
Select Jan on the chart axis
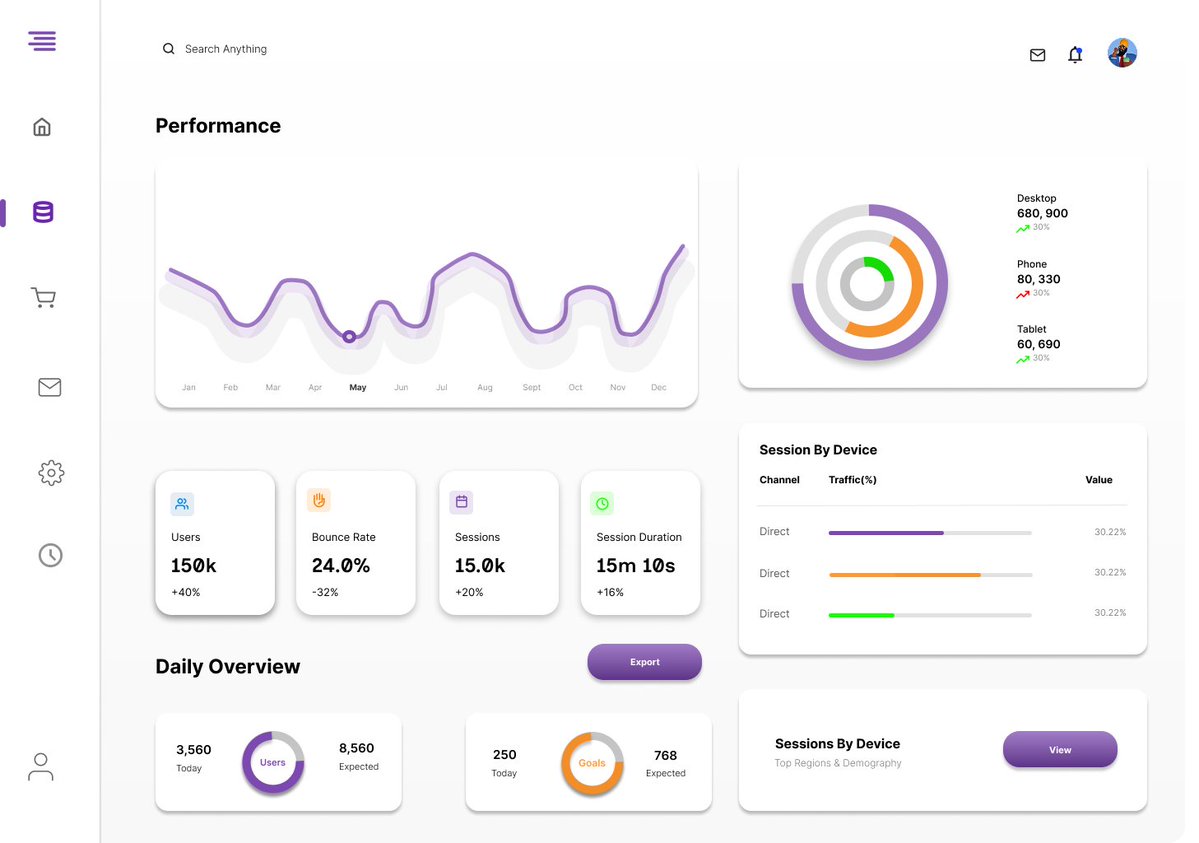pos(189,387)
